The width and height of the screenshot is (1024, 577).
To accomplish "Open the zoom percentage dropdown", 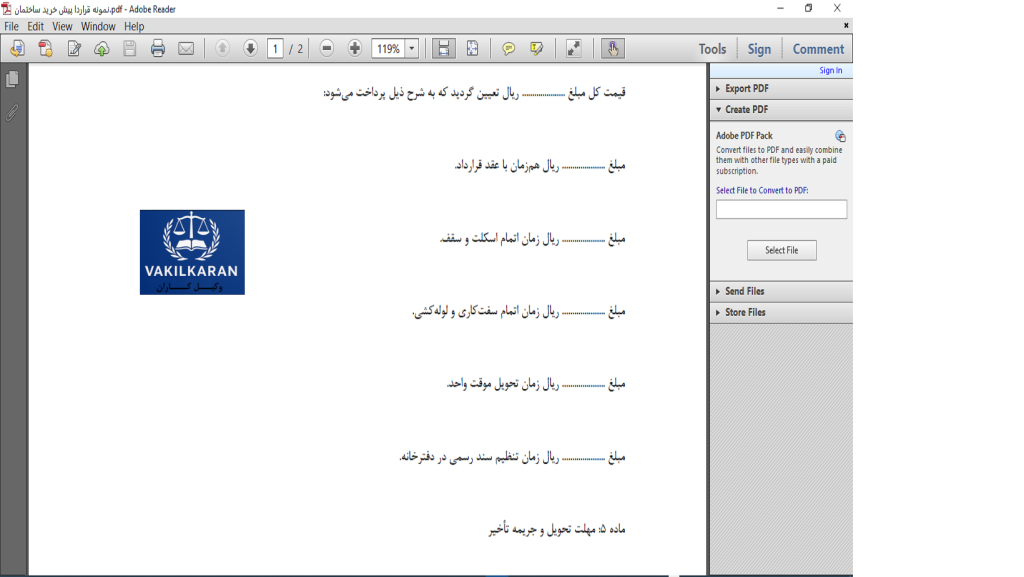I will pos(412,48).
